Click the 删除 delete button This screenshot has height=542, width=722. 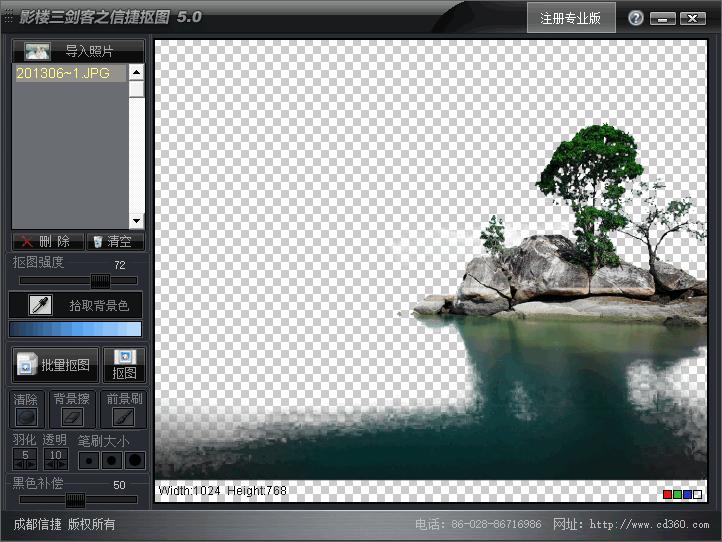48,241
